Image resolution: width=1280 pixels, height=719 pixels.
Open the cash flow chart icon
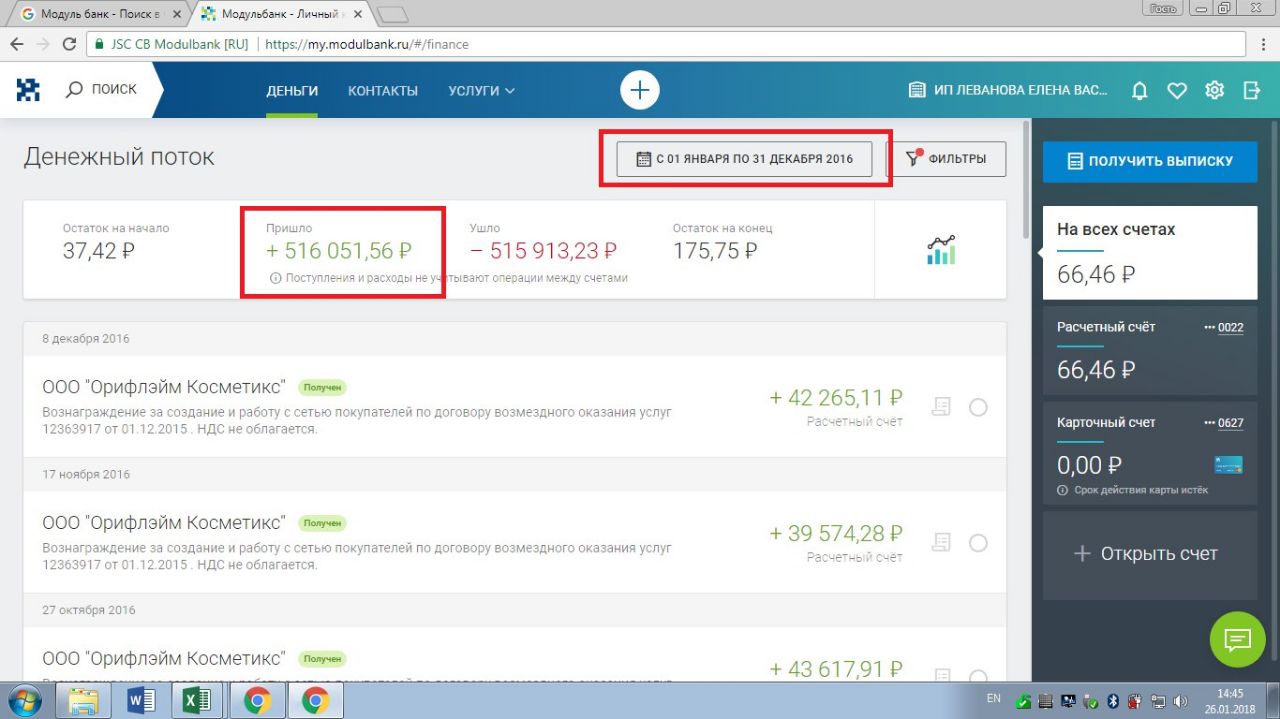tap(941, 250)
